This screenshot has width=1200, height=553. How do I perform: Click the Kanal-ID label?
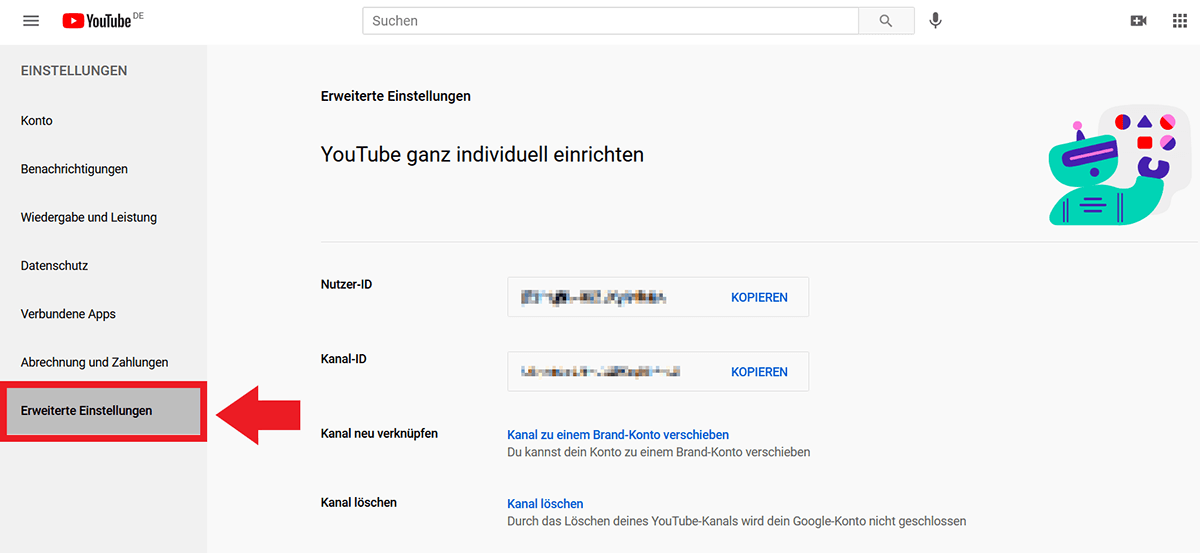pos(345,358)
